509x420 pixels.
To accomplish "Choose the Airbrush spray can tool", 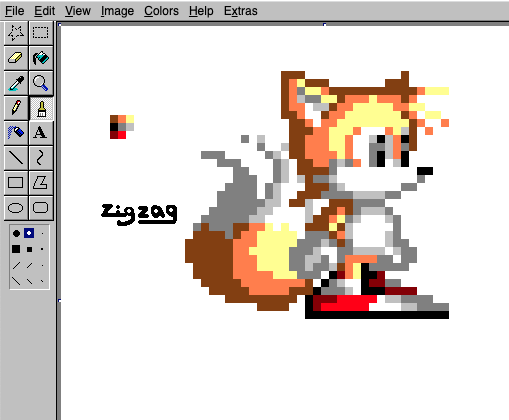I will [16, 133].
